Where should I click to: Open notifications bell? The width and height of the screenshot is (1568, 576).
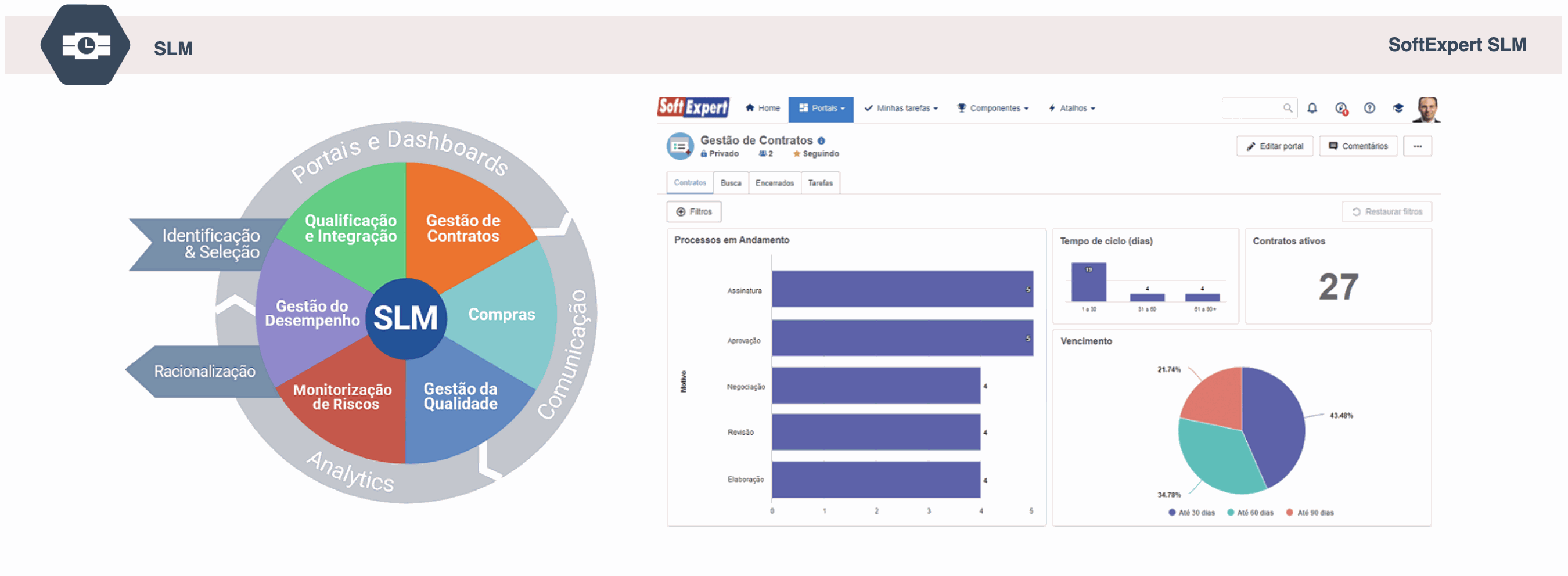(1312, 108)
